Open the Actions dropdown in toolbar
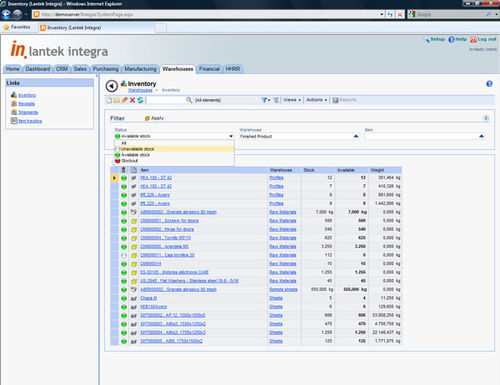 [x=317, y=100]
